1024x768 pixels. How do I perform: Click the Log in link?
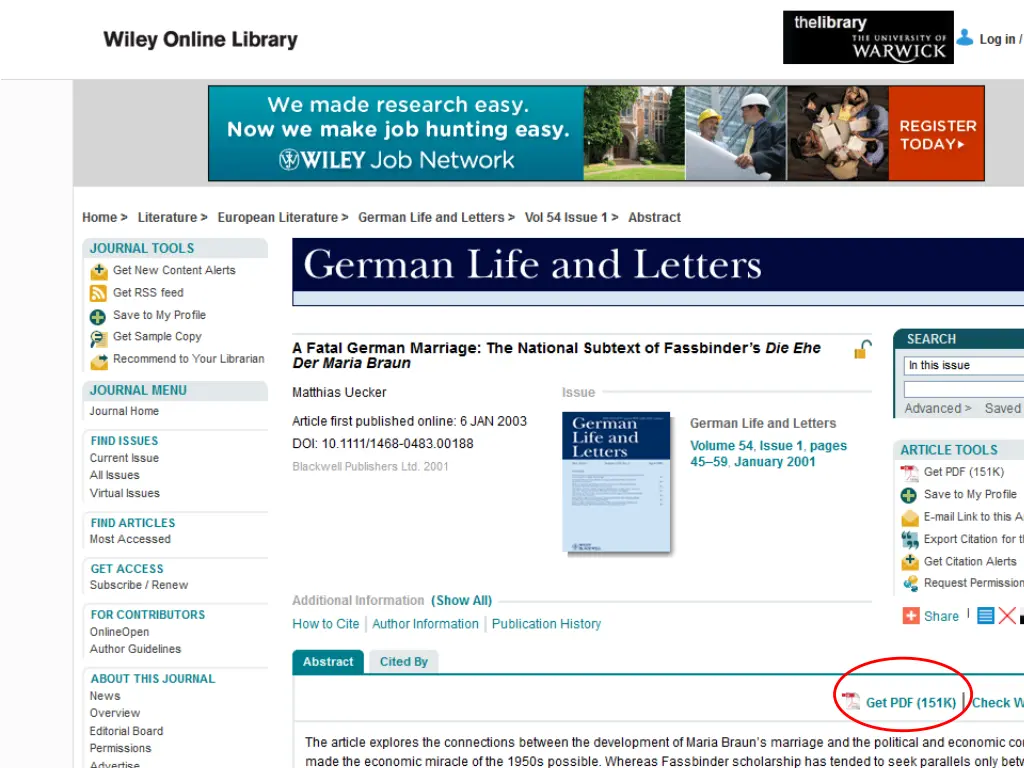click(997, 39)
